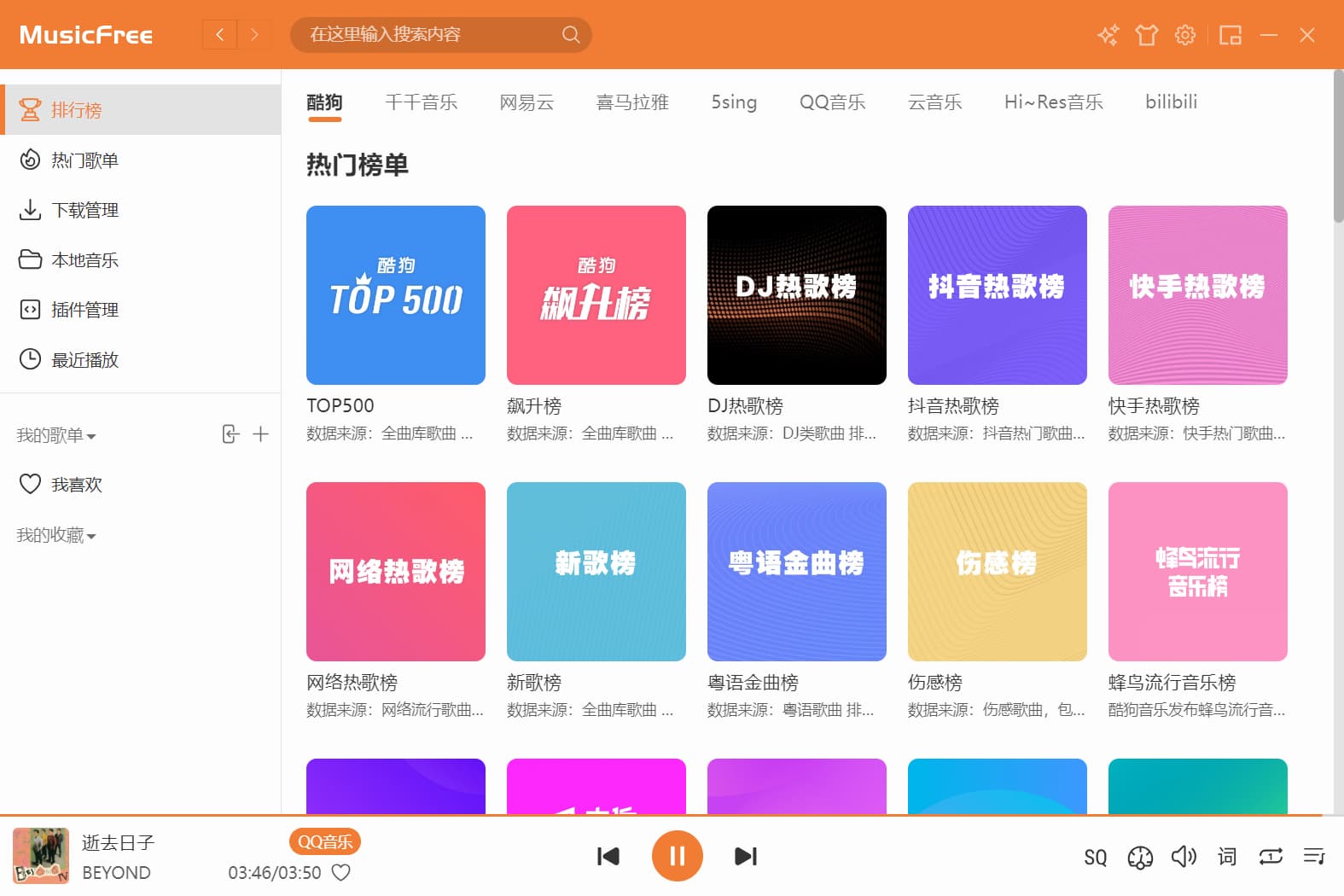Open the 新歌榜 chart cover
Image resolution: width=1344 pixels, height=896 pixels.
tap(596, 572)
